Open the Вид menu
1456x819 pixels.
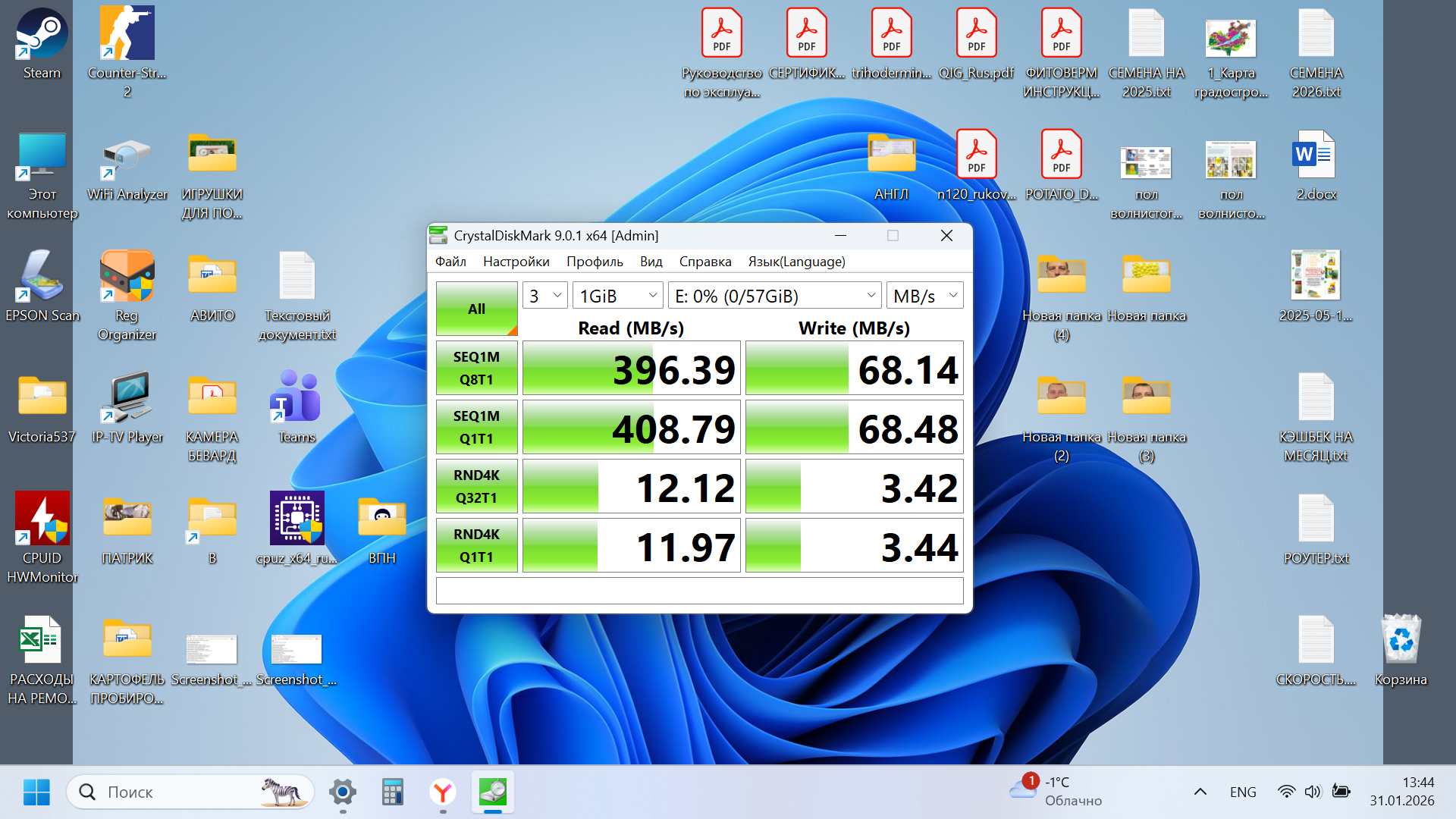(651, 262)
